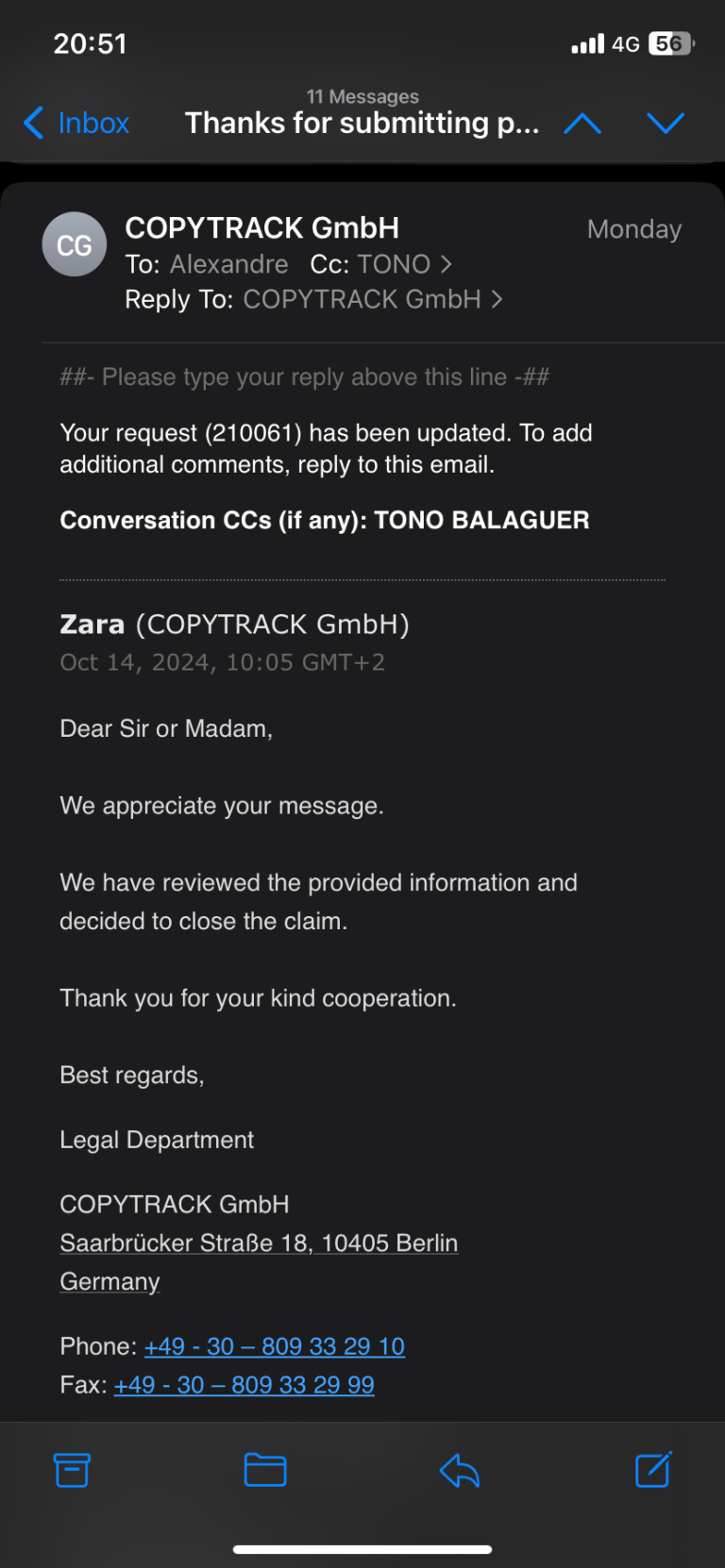Tap the 4G network indicator
Screen dimensions: 725x1568
pos(627,42)
